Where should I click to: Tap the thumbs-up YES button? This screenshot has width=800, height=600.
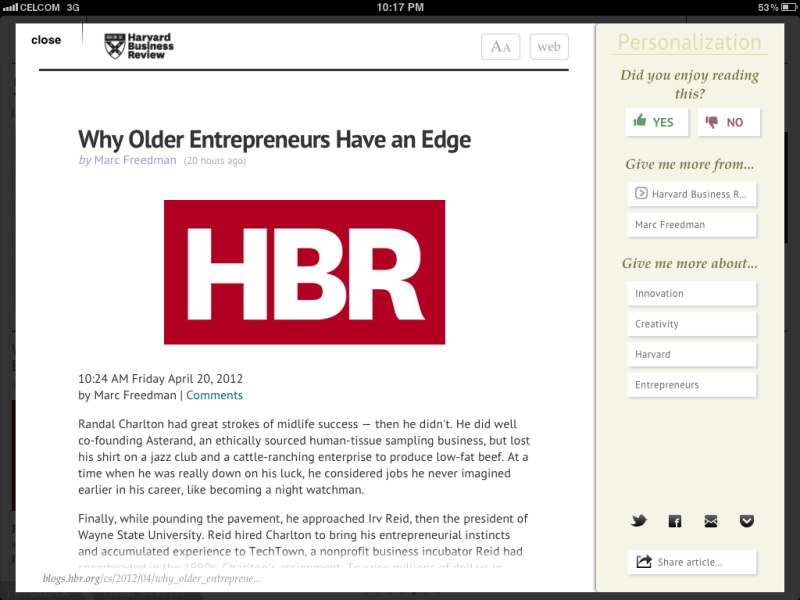click(x=657, y=122)
